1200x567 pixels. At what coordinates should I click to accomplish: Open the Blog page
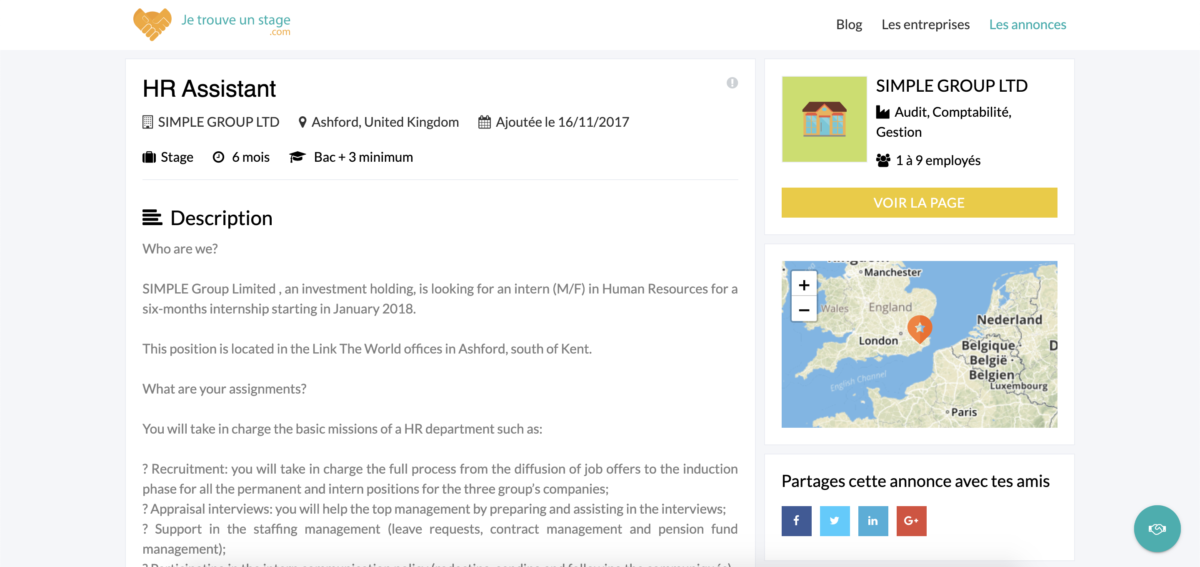pyautogui.click(x=849, y=24)
